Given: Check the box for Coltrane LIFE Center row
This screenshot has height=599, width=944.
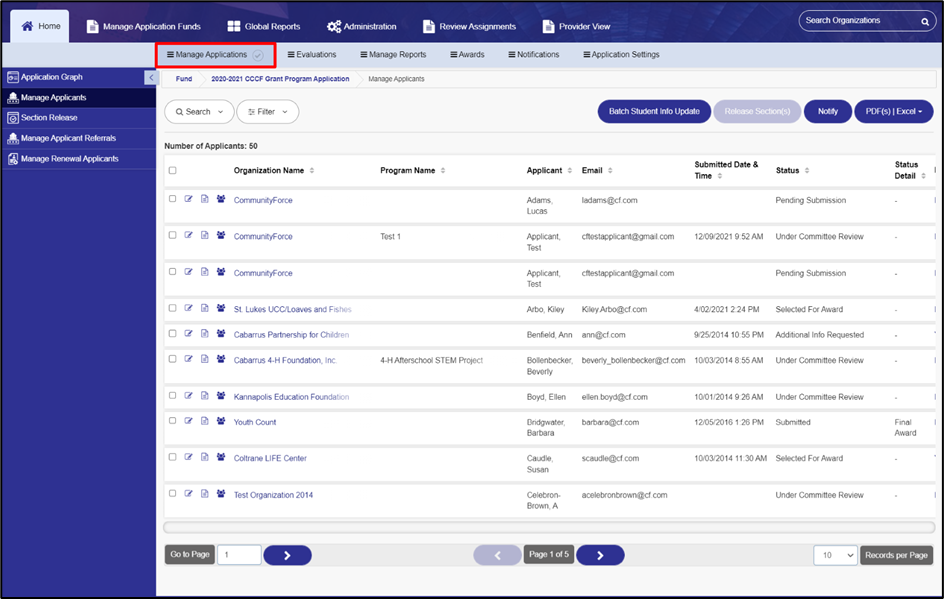Looking at the screenshot, I should click(x=173, y=457).
